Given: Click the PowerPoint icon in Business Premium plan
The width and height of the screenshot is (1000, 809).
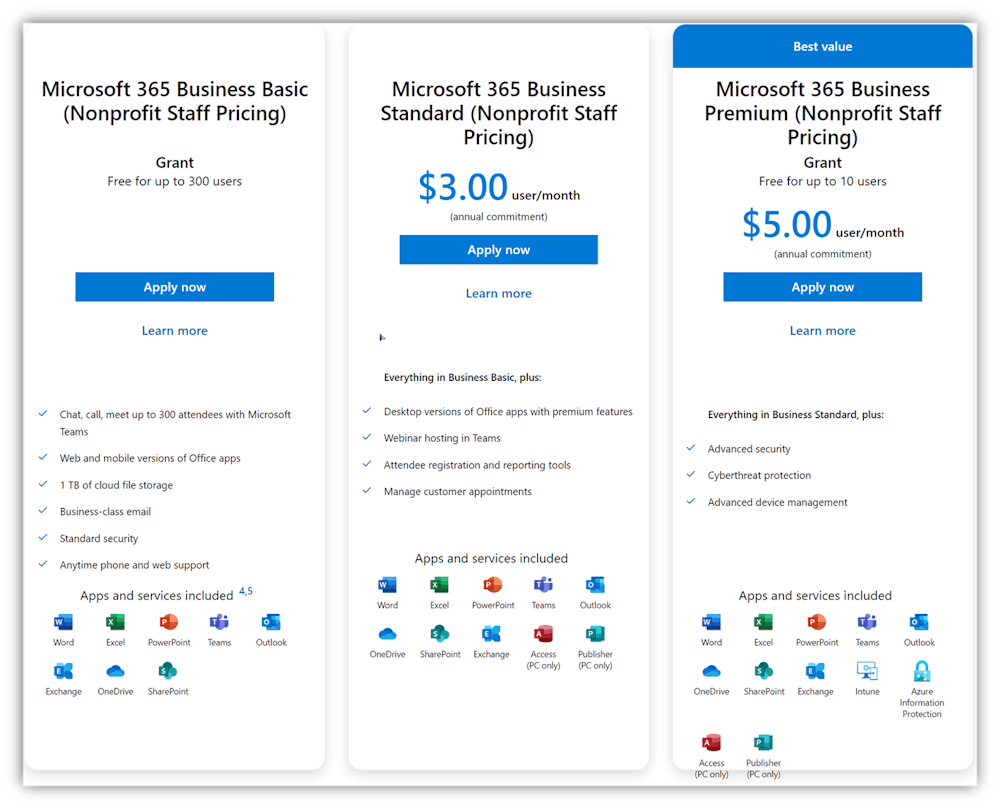Looking at the screenshot, I should 816,622.
